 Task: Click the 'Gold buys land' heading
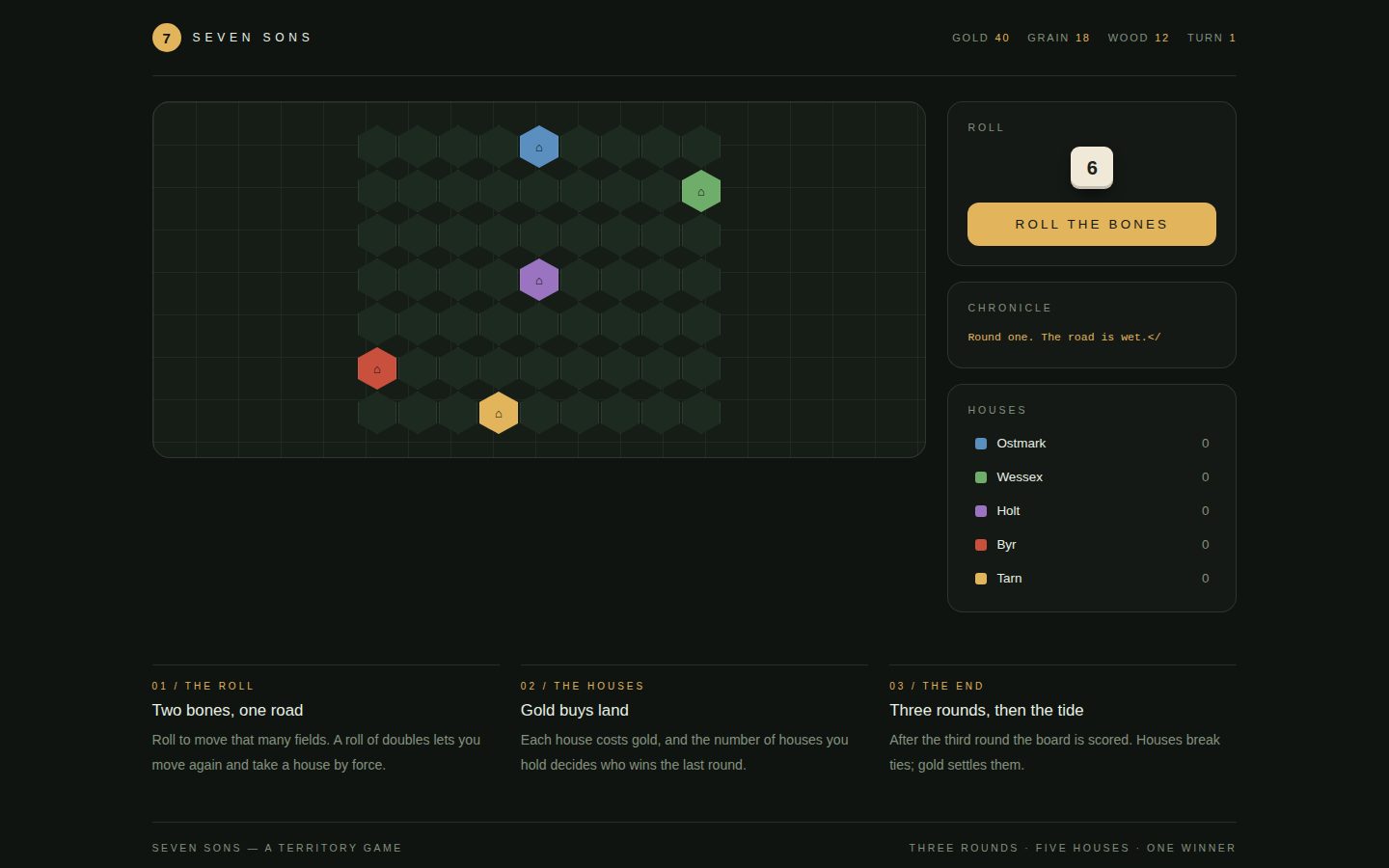pos(575,710)
